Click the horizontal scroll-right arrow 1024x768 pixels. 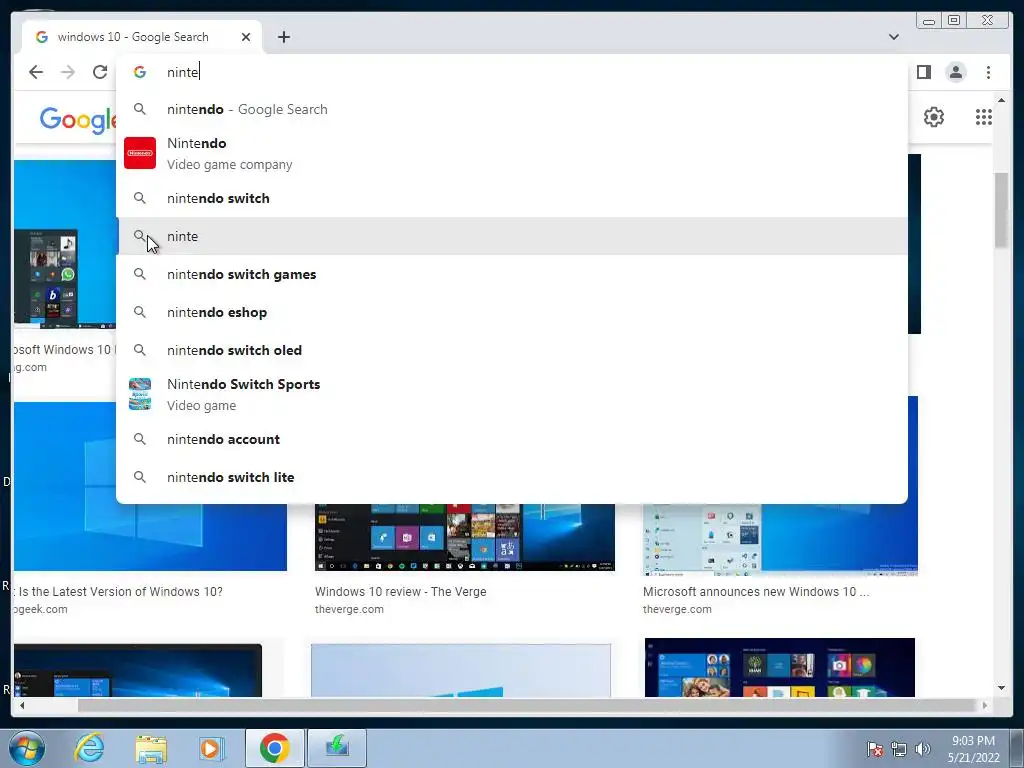coord(984,705)
